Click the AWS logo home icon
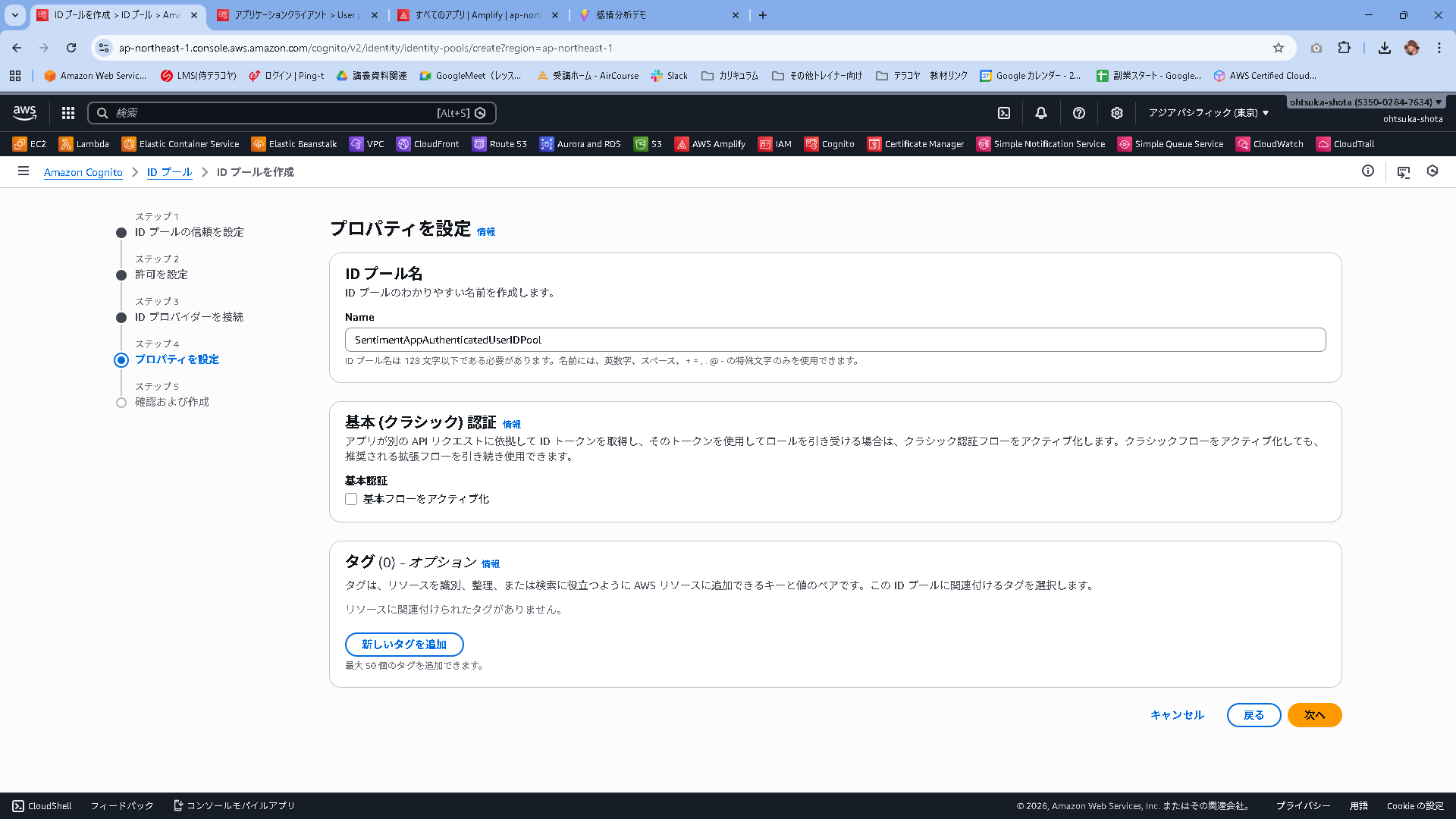1456x819 pixels. (x=25, y=113)
